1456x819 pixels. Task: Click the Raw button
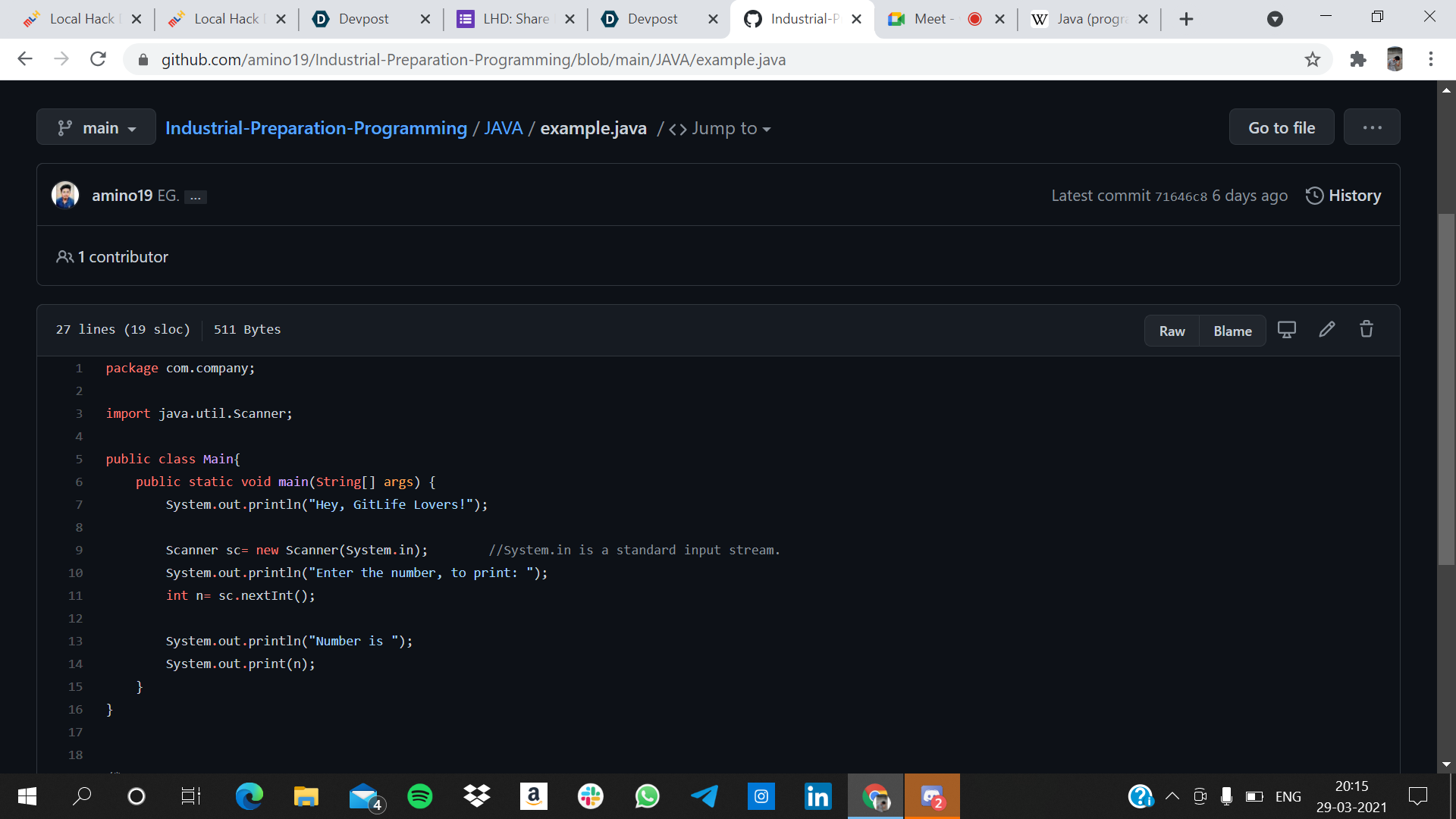(x=1172, y=331)
